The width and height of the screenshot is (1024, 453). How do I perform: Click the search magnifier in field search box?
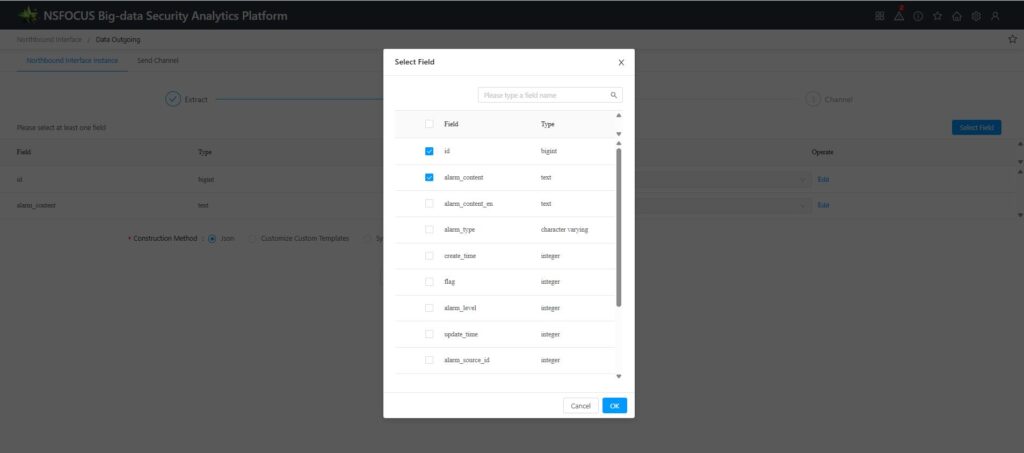tap(614, 95)
